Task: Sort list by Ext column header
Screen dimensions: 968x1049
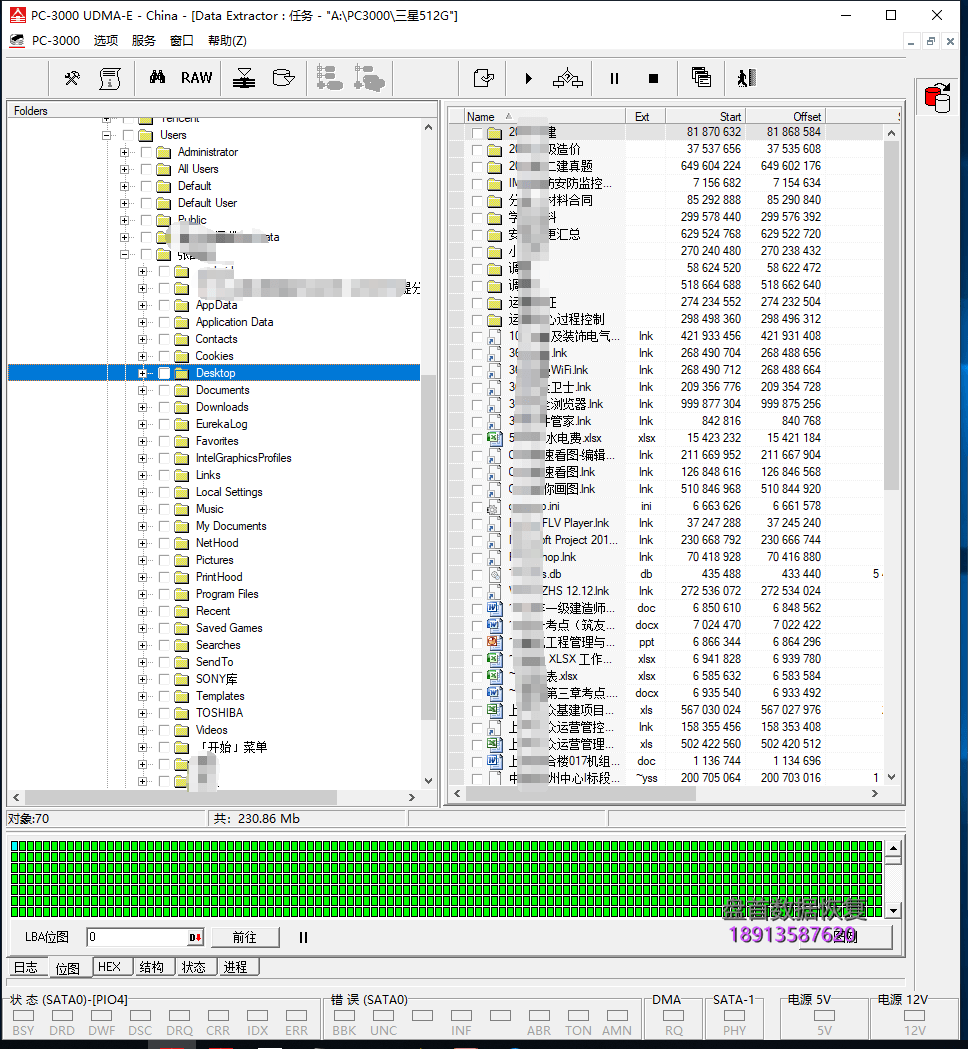Action: [645, 116]
